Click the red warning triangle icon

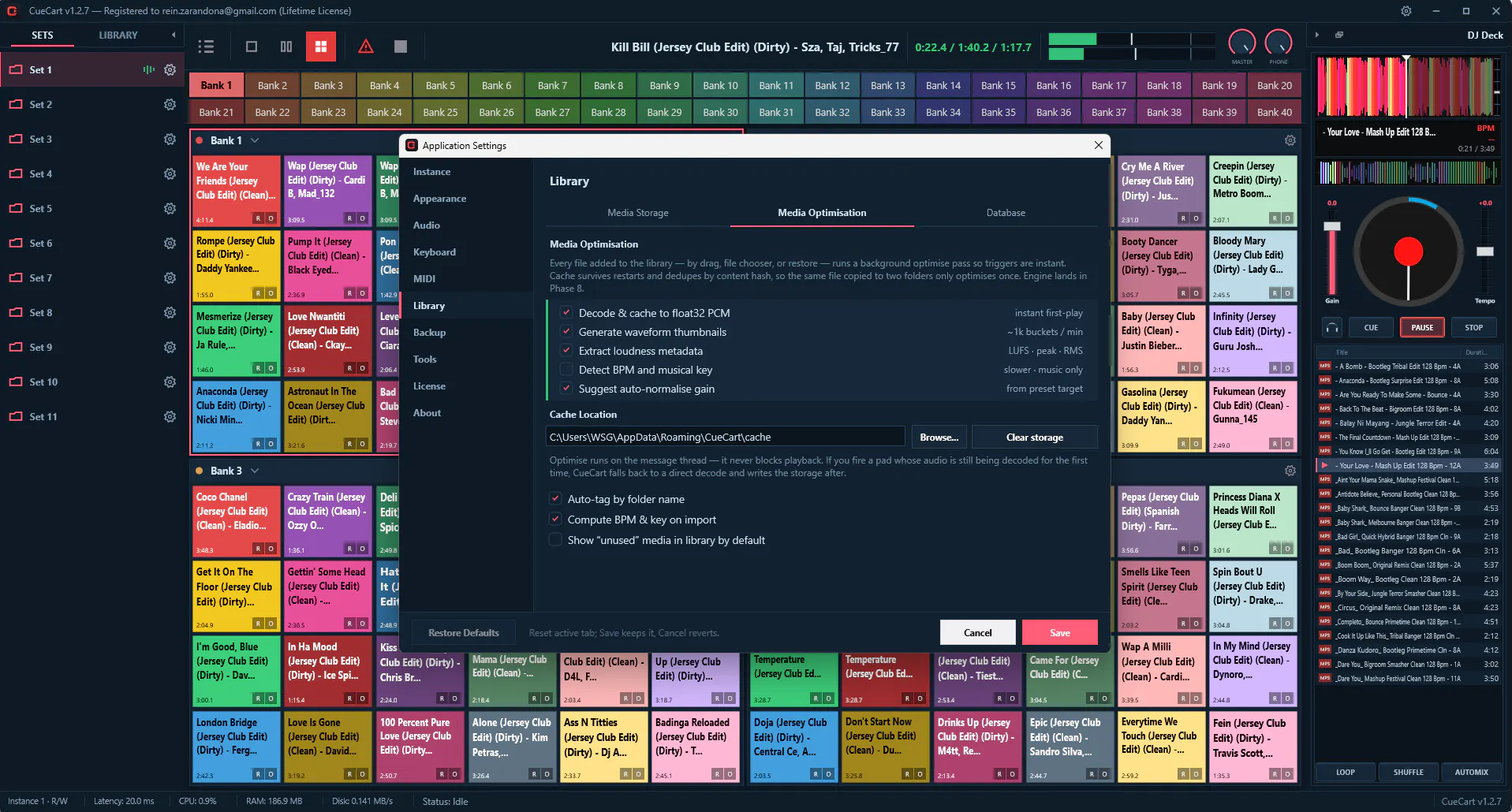tap(366, 47)
